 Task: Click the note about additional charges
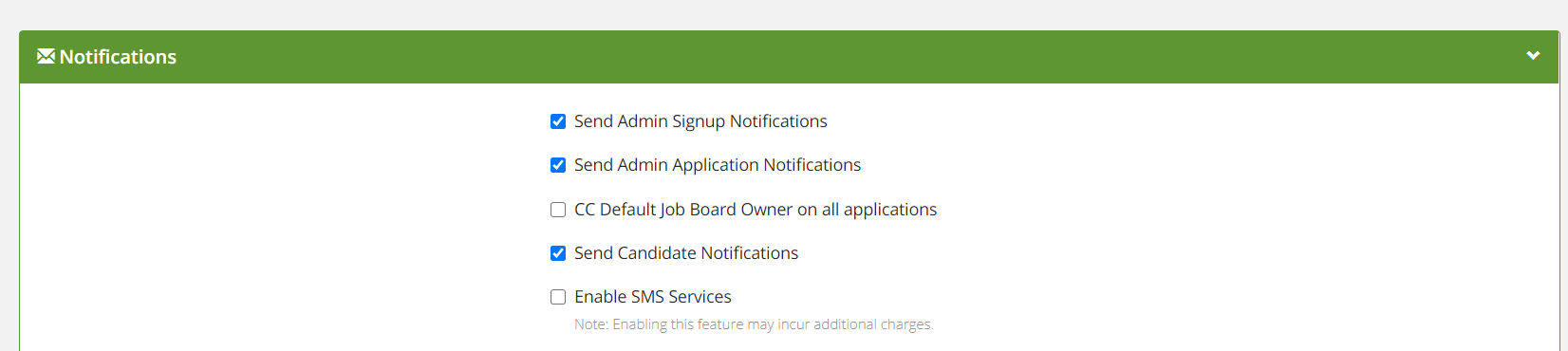(754, 324)
